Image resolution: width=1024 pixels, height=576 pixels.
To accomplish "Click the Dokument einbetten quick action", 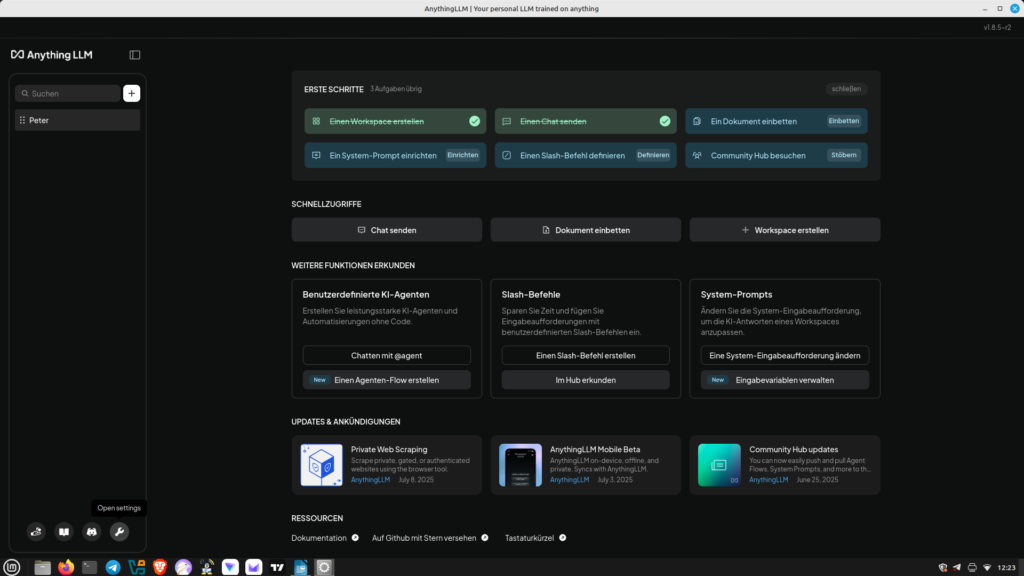I will click(586, 230).
